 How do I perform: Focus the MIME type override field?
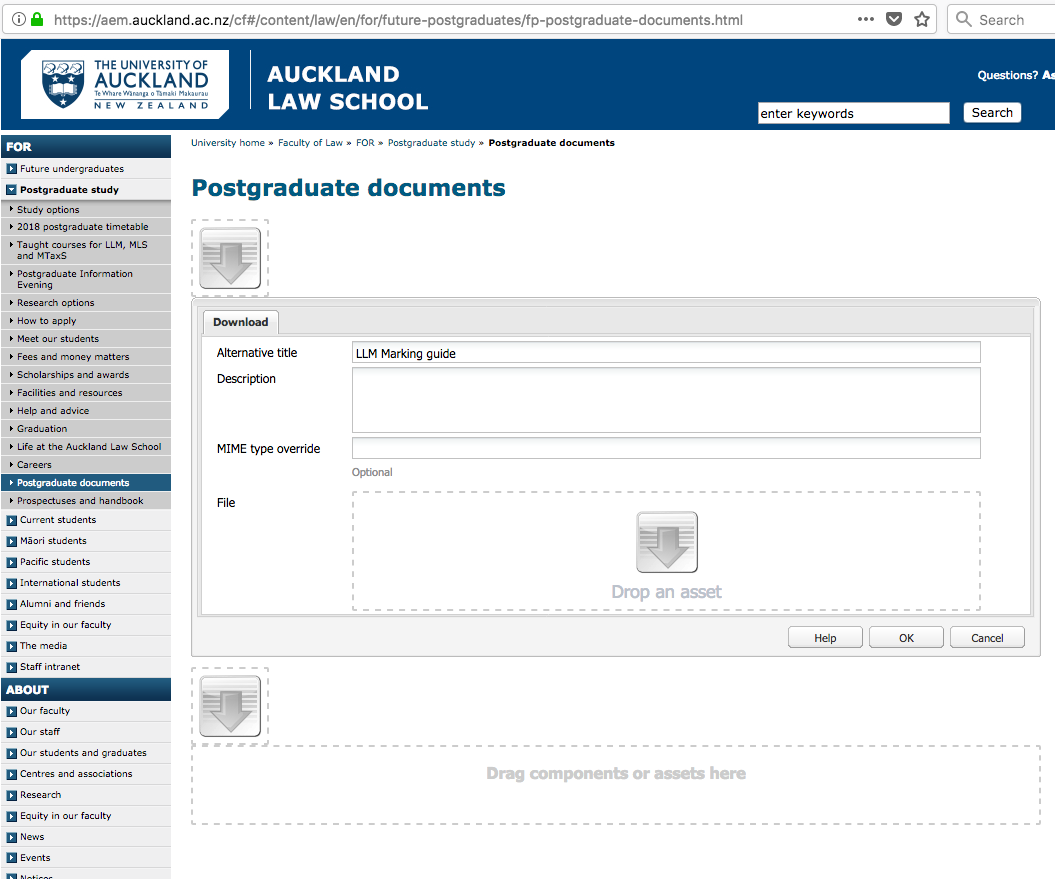[665, 448]
